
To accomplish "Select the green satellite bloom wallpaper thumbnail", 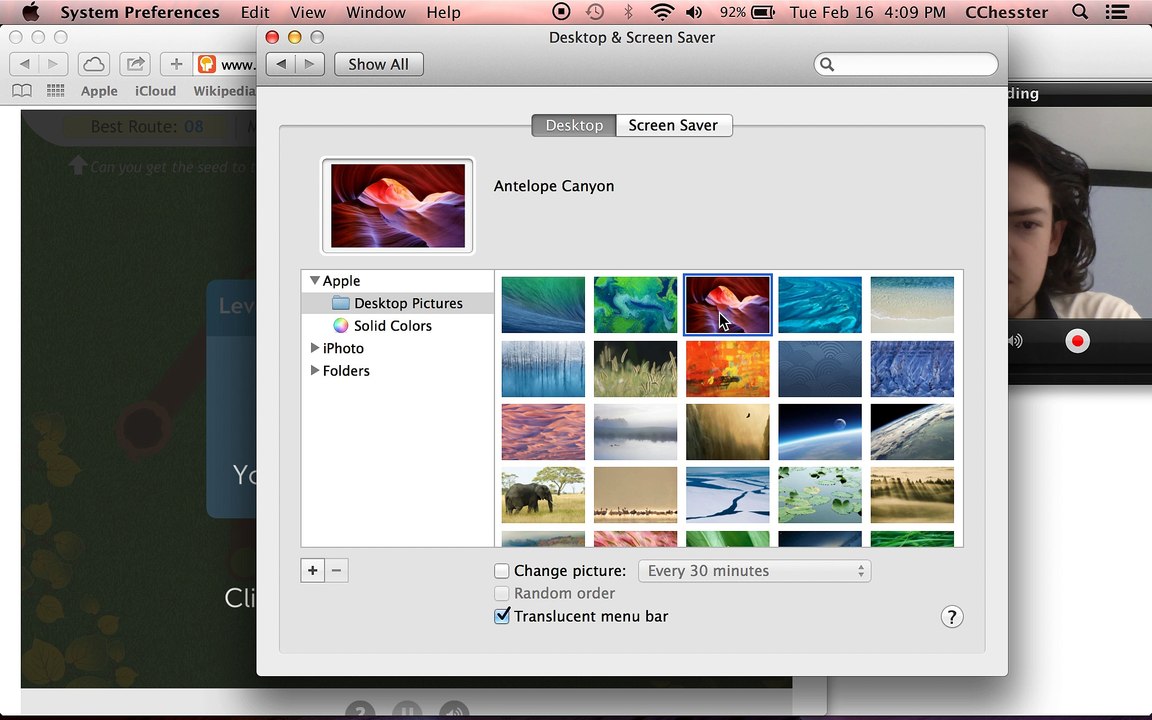I will click(x=636, y=305).
